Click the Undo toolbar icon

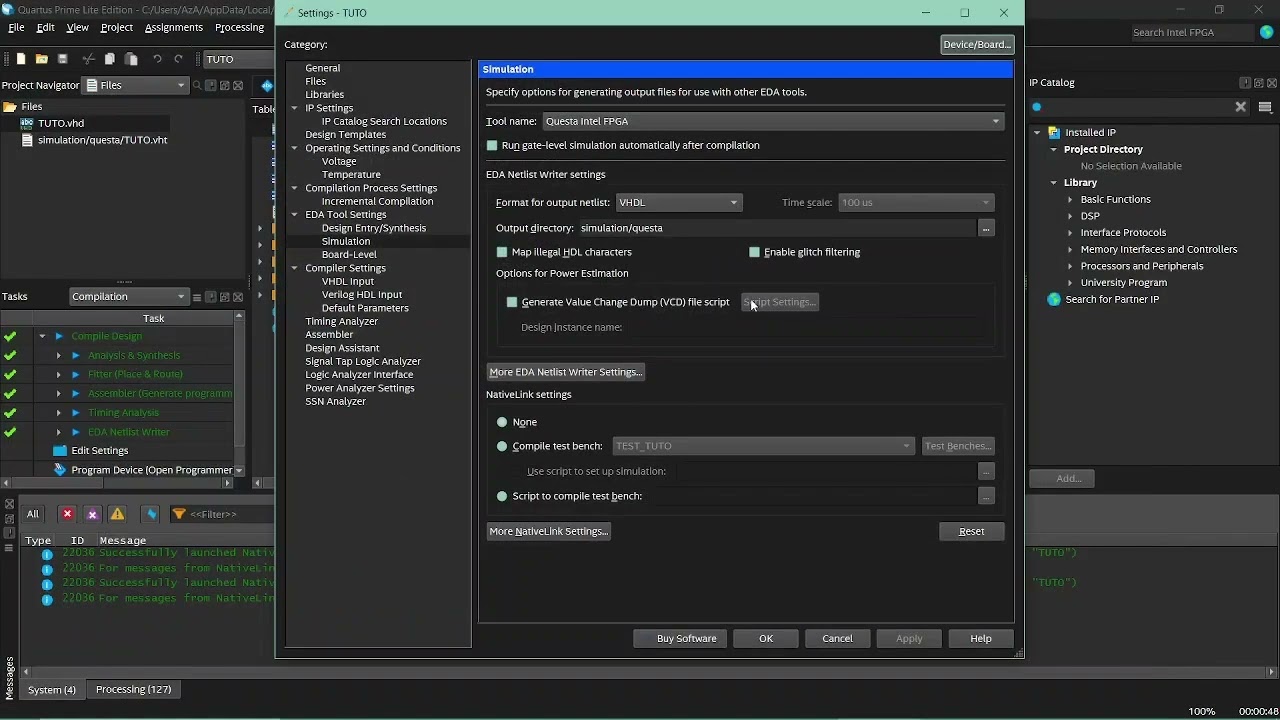tap(157, 59)
